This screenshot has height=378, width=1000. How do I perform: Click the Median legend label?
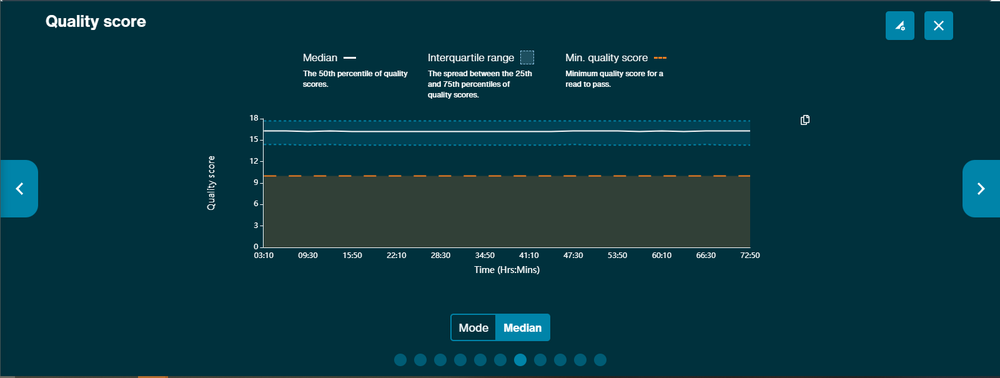(x=320, y=58)
